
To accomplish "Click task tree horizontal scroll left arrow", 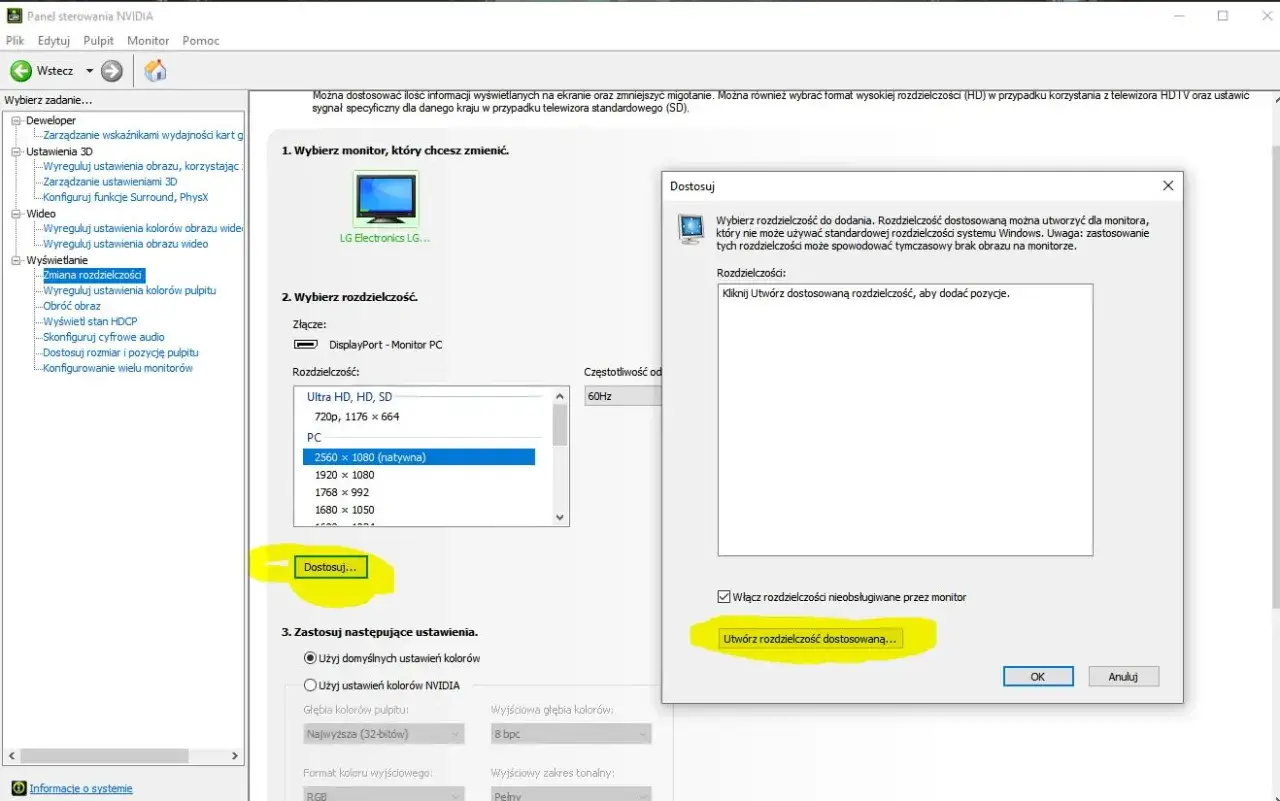I will [10, 757].
